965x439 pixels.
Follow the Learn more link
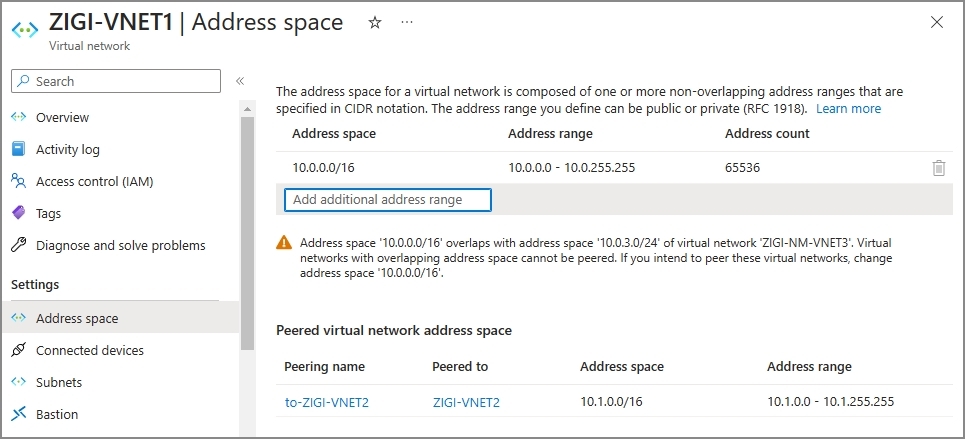pos(848,109)
